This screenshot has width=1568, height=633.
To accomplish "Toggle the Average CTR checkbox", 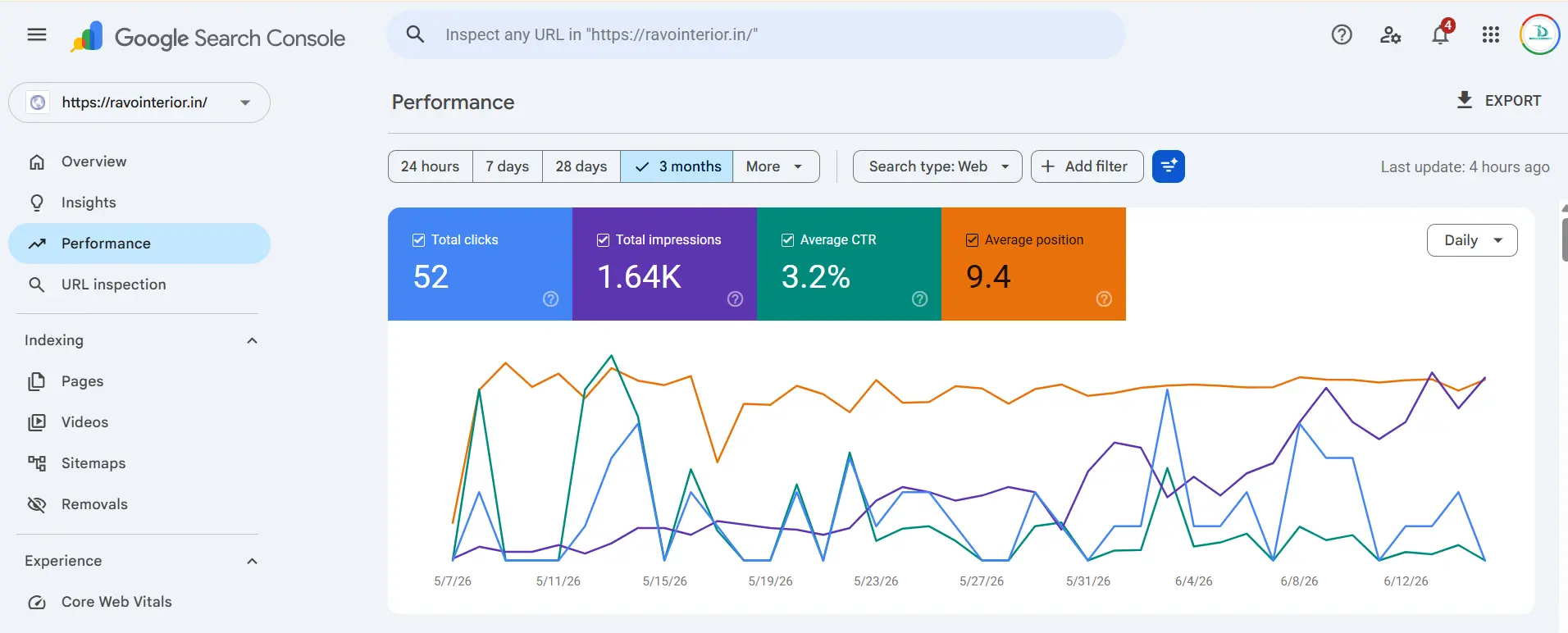I will coord(787,240).
